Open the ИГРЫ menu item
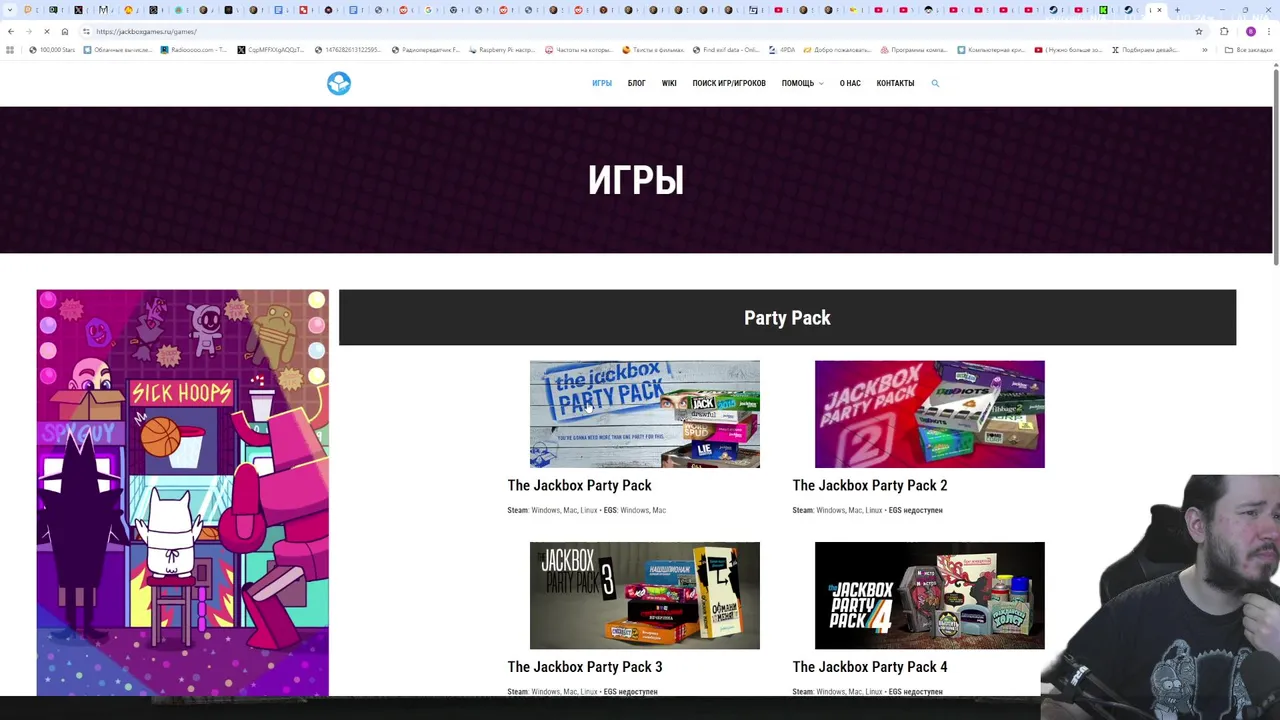This screenshot has width=1280, height=720. tap(601, 83)
